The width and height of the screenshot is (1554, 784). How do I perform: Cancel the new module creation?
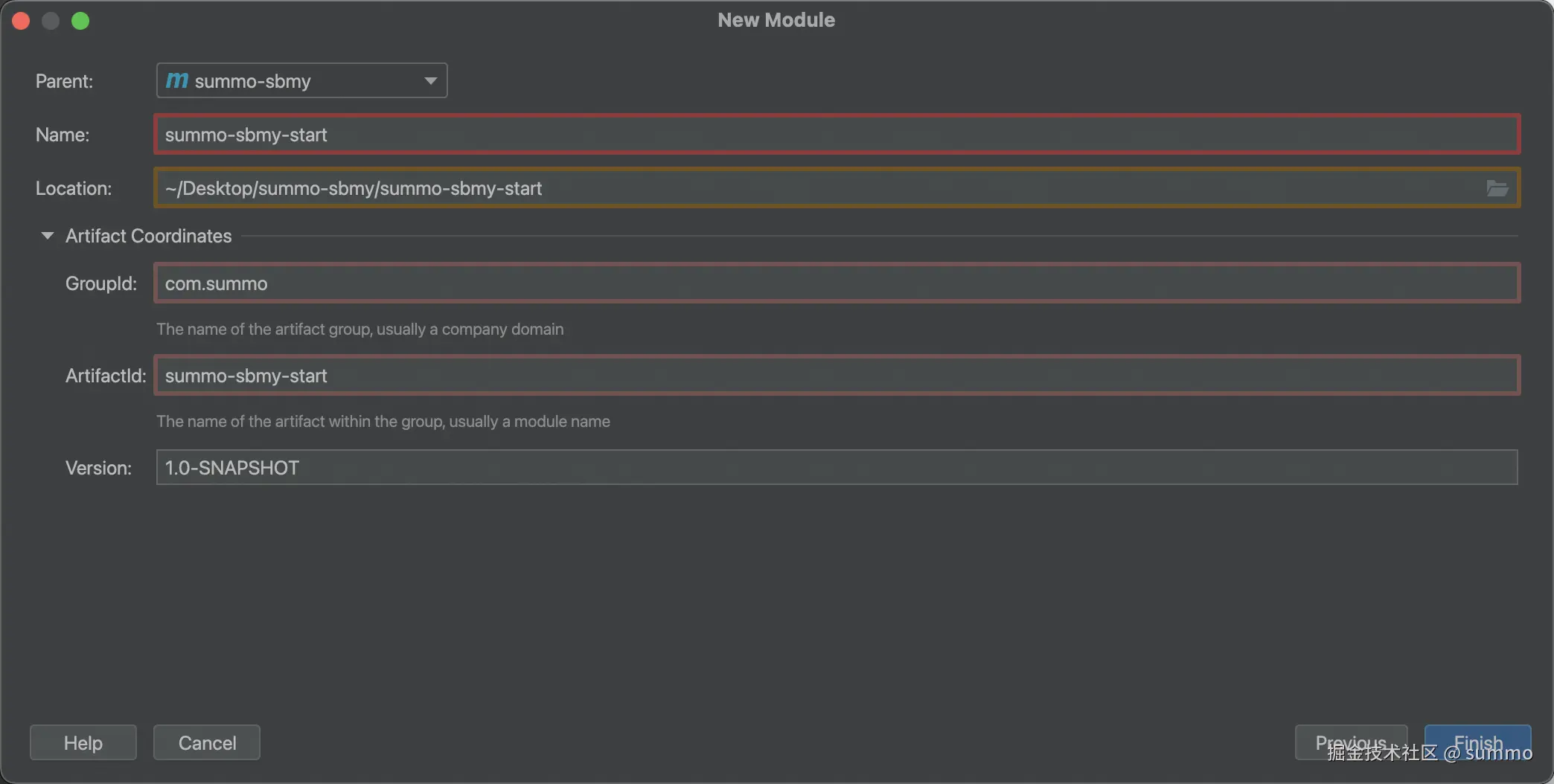[x=207, y=742]
